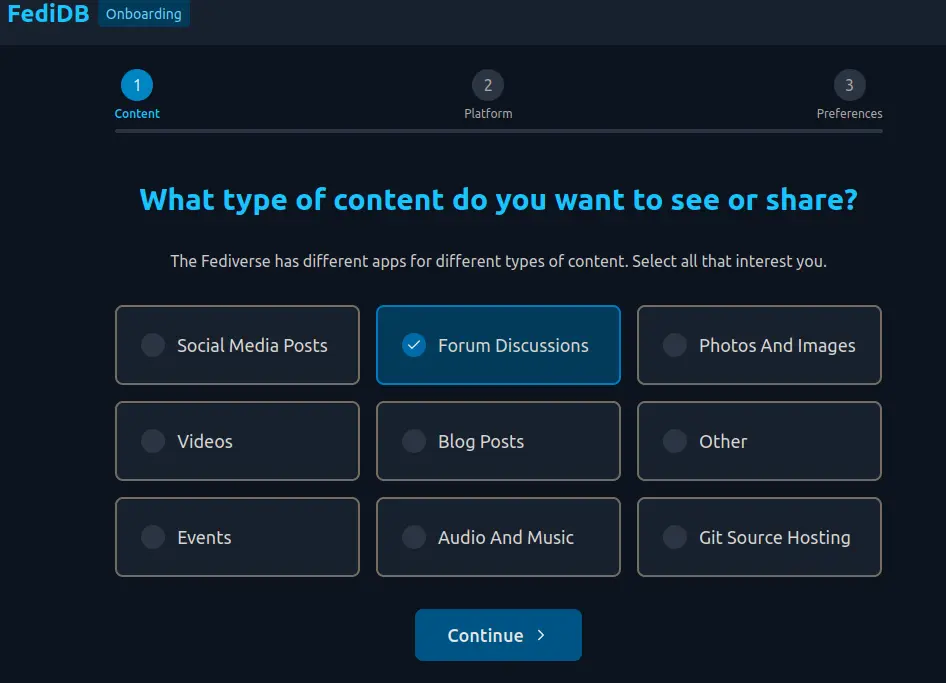This screenshot has width=946, height=683.
Task: Click the chevron arrow on Continue
Action: (541, 635)
